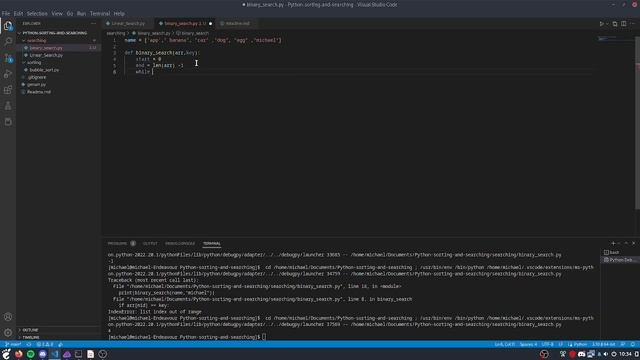
Task: Synchronize changes icon in status bar
Action: [29, 344]
